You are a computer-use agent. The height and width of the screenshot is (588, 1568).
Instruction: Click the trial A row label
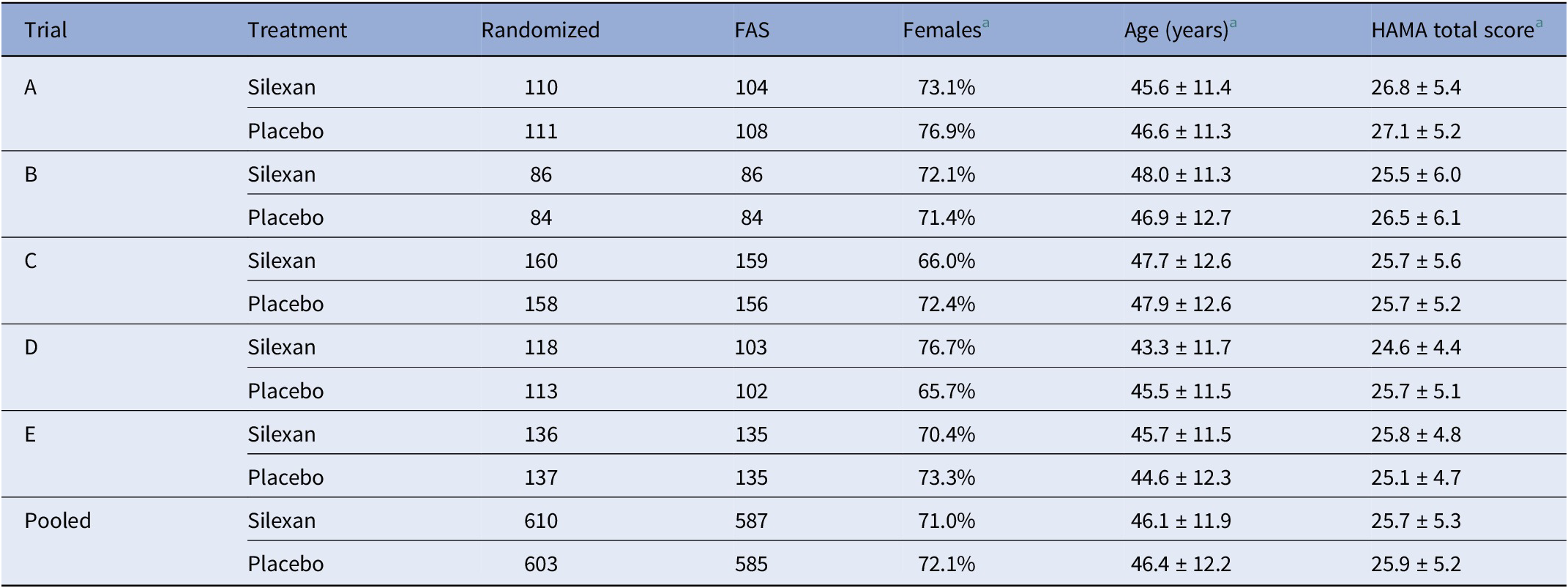tap(31, 88)
